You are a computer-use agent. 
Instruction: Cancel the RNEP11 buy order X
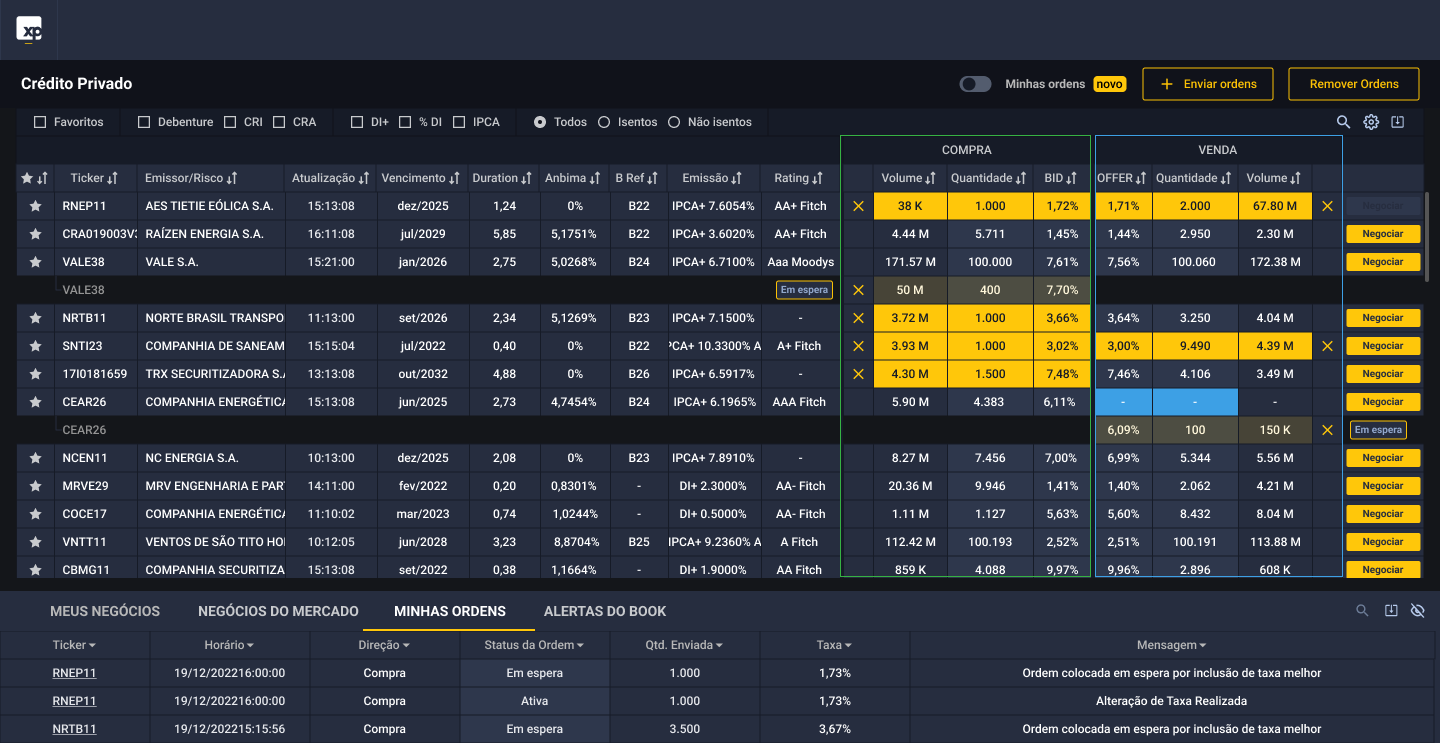[858, 206]
